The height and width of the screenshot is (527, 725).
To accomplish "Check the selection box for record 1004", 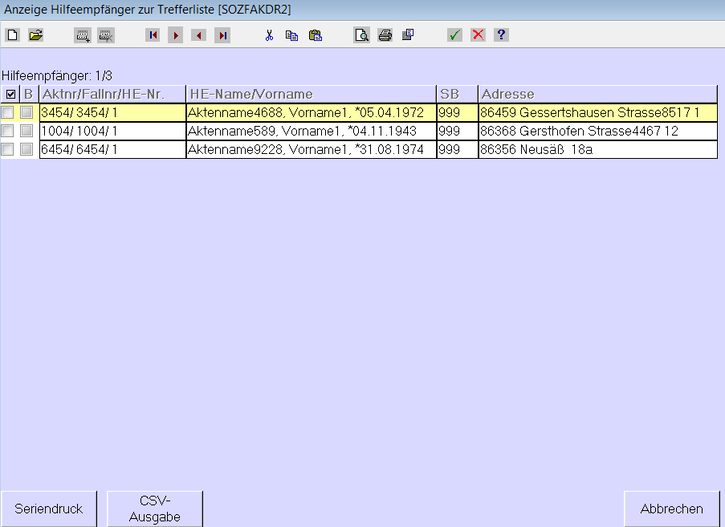I will [x=8, y=131].
